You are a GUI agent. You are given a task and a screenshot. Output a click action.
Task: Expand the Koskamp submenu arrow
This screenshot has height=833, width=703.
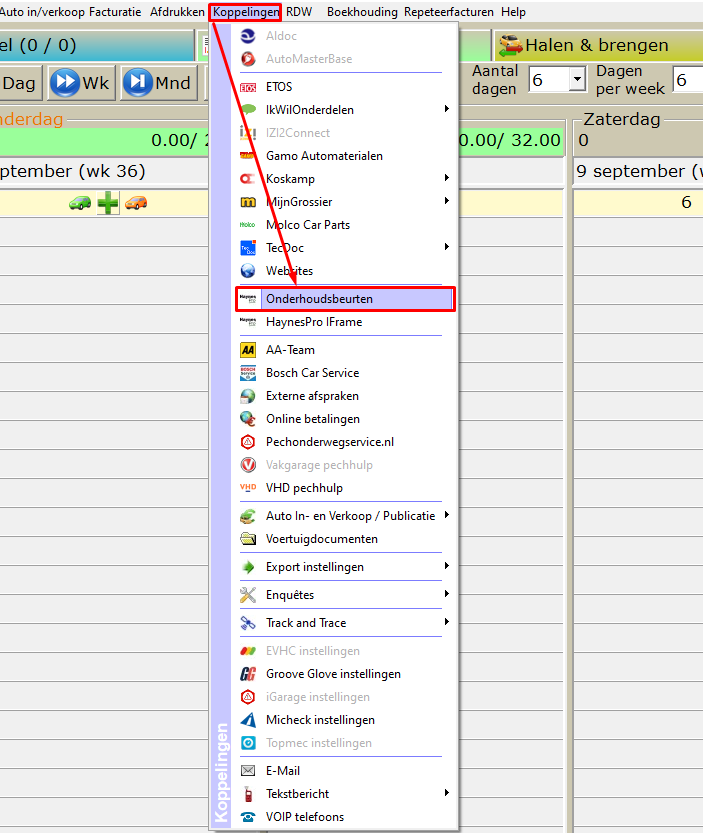tap(446, 178)
